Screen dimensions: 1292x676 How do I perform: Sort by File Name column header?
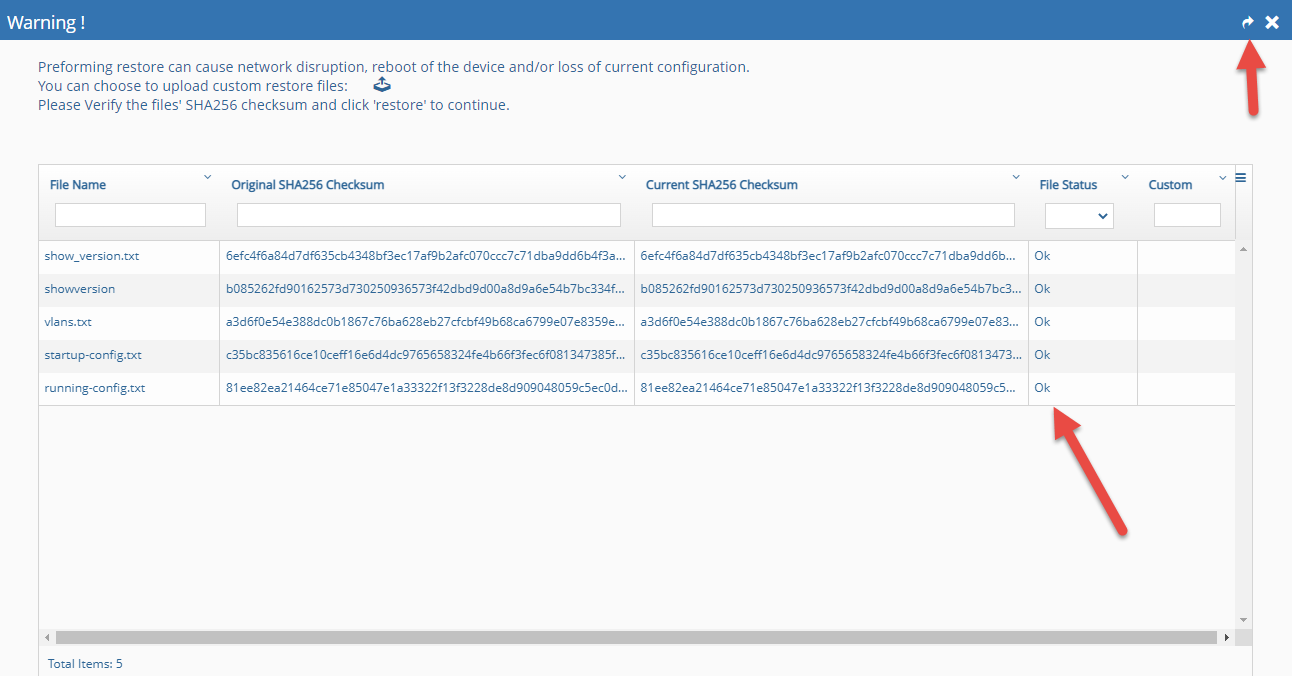point(78,185)
